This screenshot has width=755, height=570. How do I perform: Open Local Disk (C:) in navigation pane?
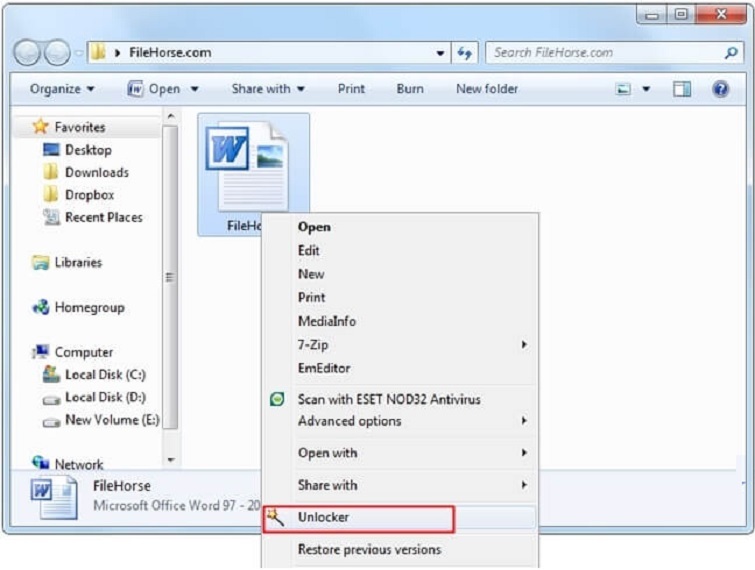coord(104,375)
